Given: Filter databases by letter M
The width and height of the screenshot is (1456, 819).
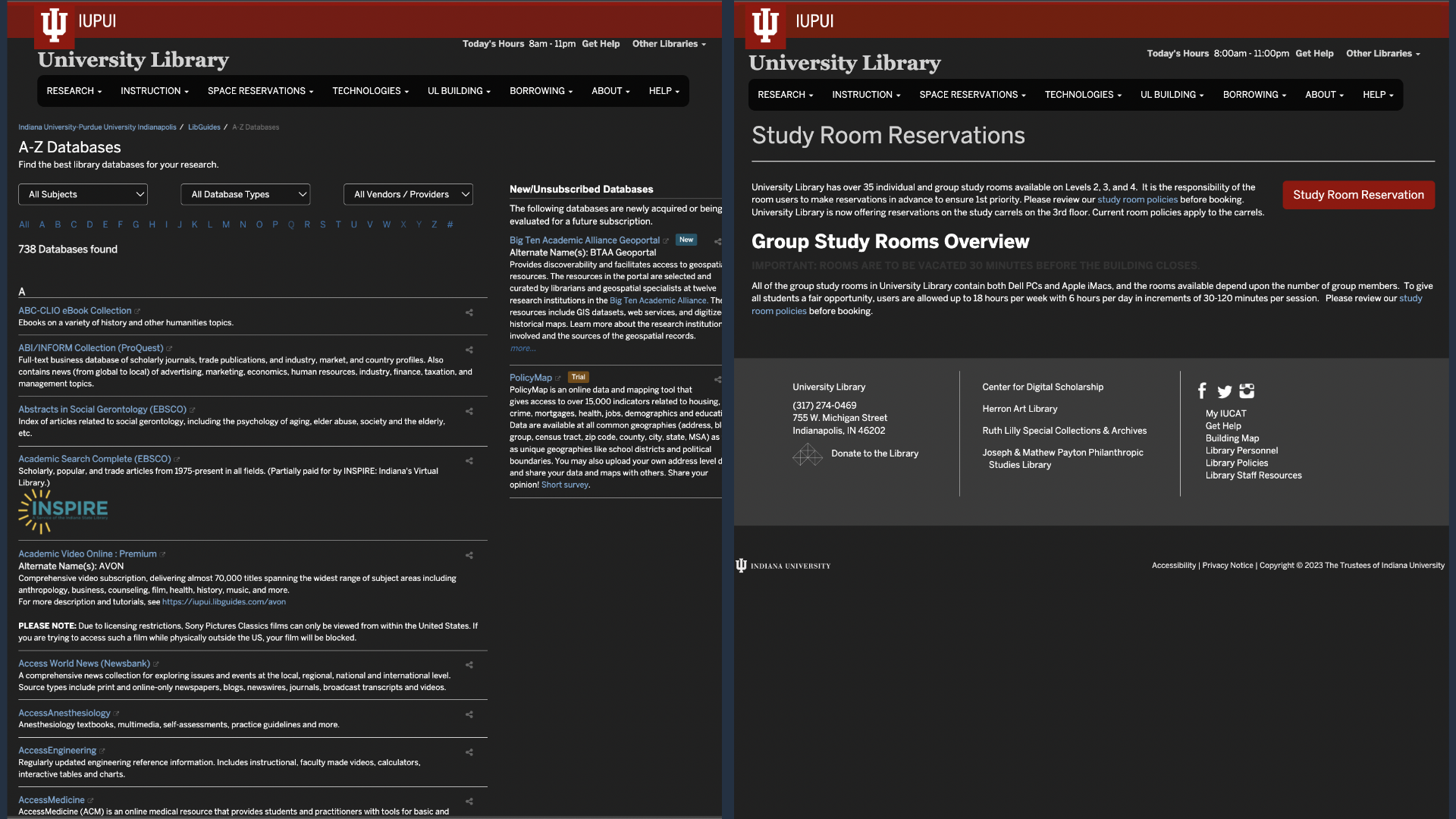Looking at the screenshot, I should (226, 224).
